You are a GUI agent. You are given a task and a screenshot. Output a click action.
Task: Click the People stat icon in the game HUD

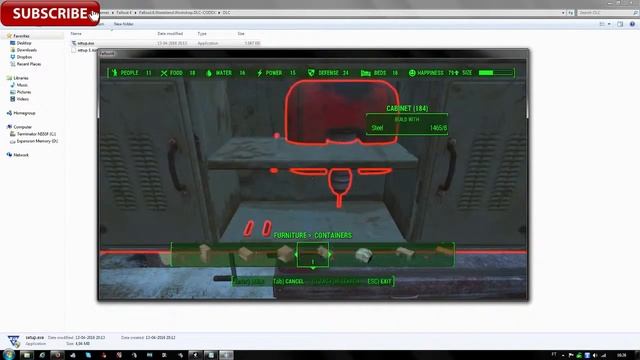click(x=115, y=73)
